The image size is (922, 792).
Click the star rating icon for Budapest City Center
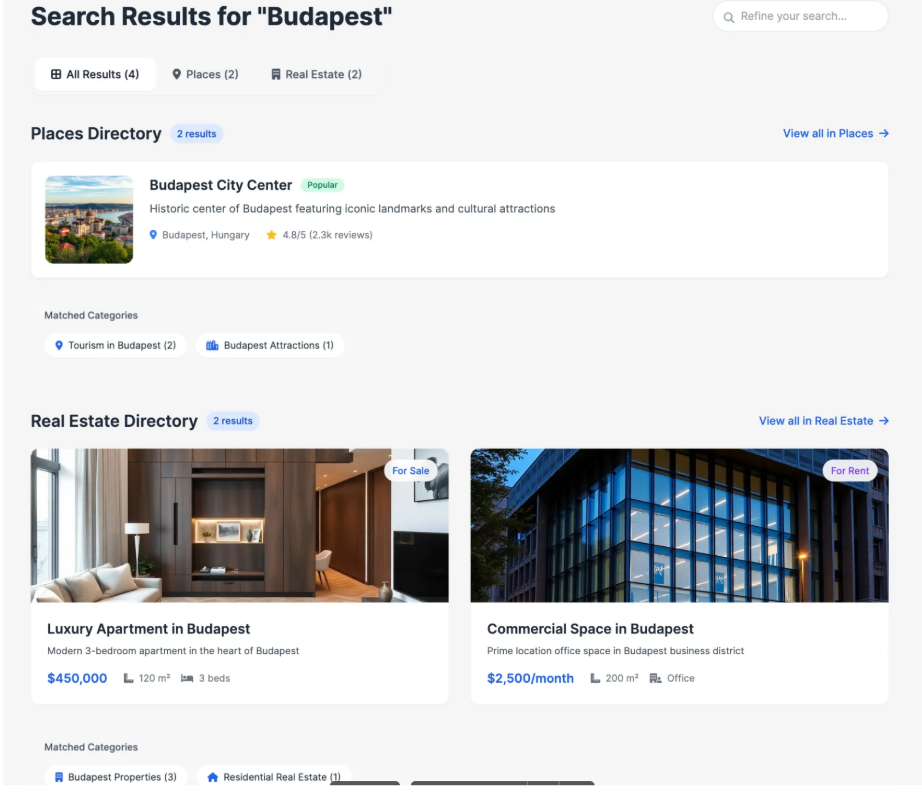click(x=271, y=235)
